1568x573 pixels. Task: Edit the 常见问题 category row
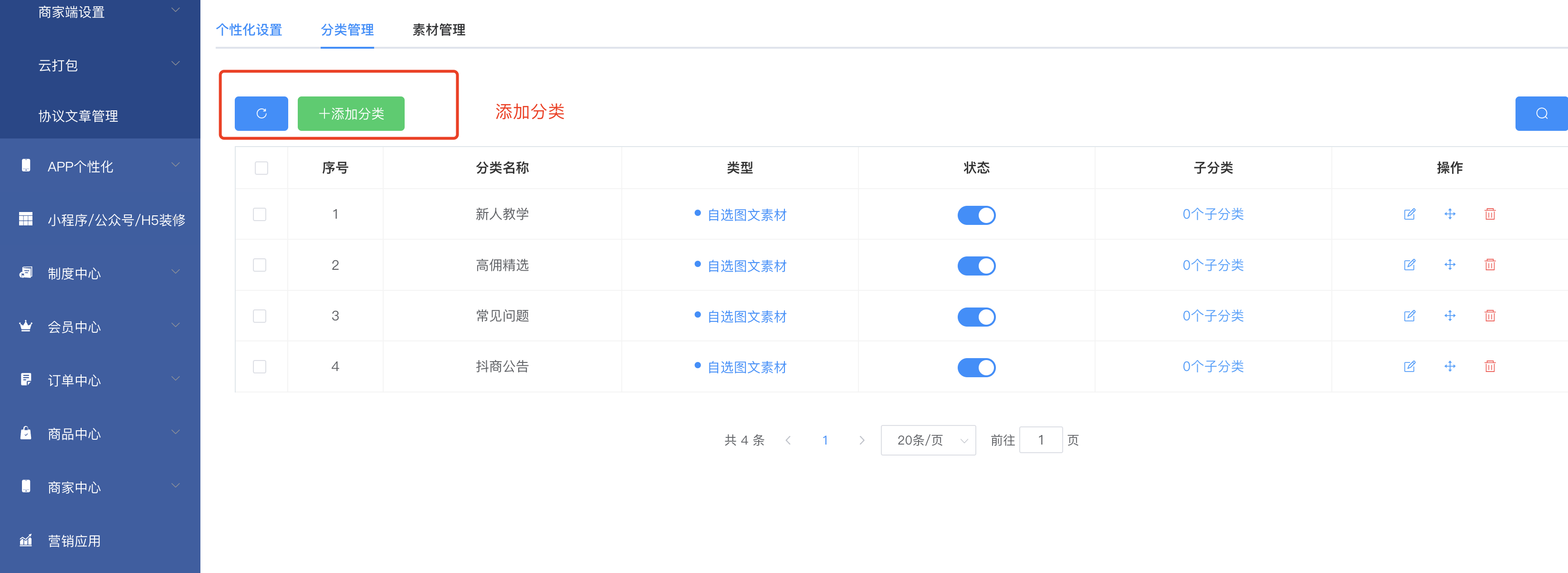click(x=1409, y=316)
